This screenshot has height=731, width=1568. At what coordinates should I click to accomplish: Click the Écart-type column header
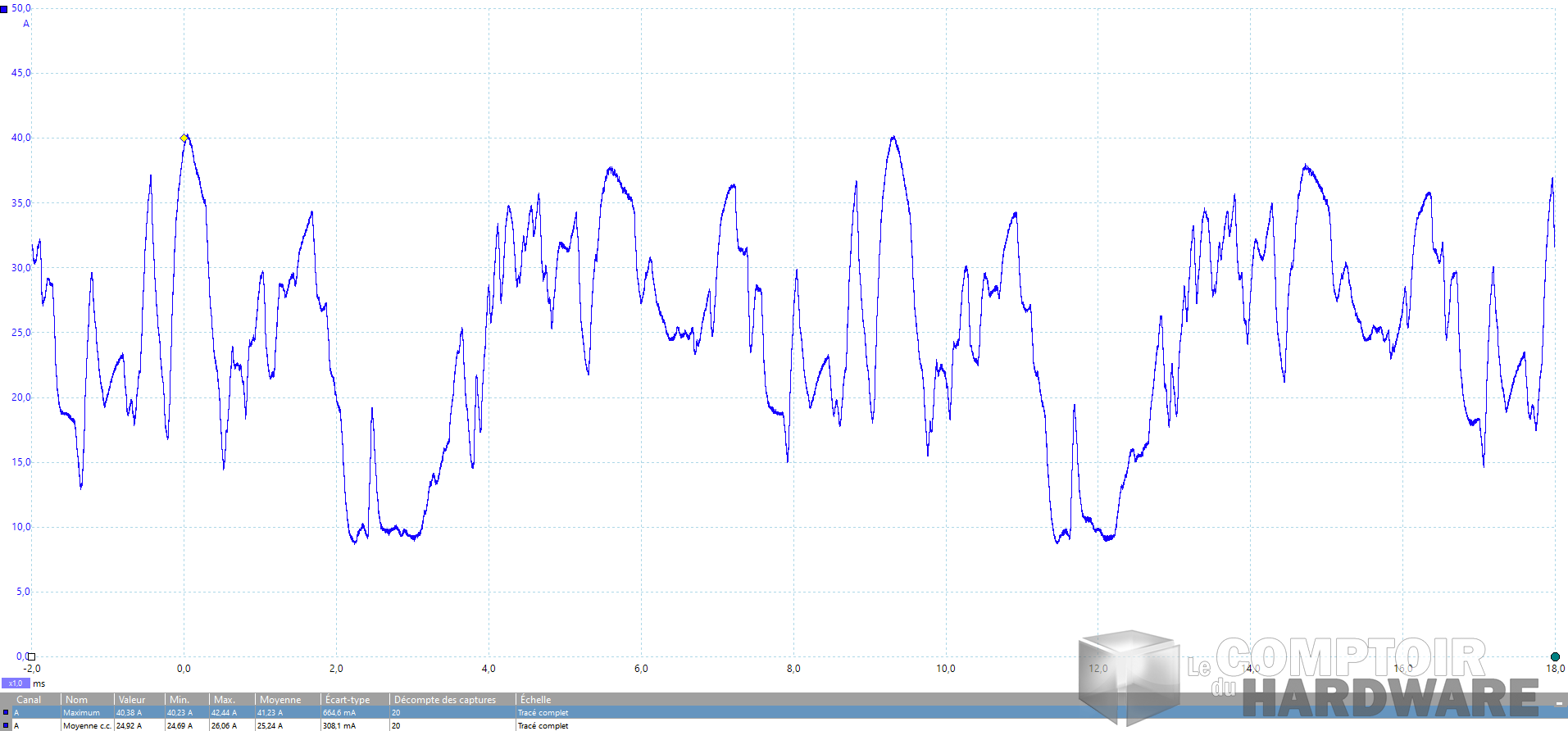pos(348,700)
